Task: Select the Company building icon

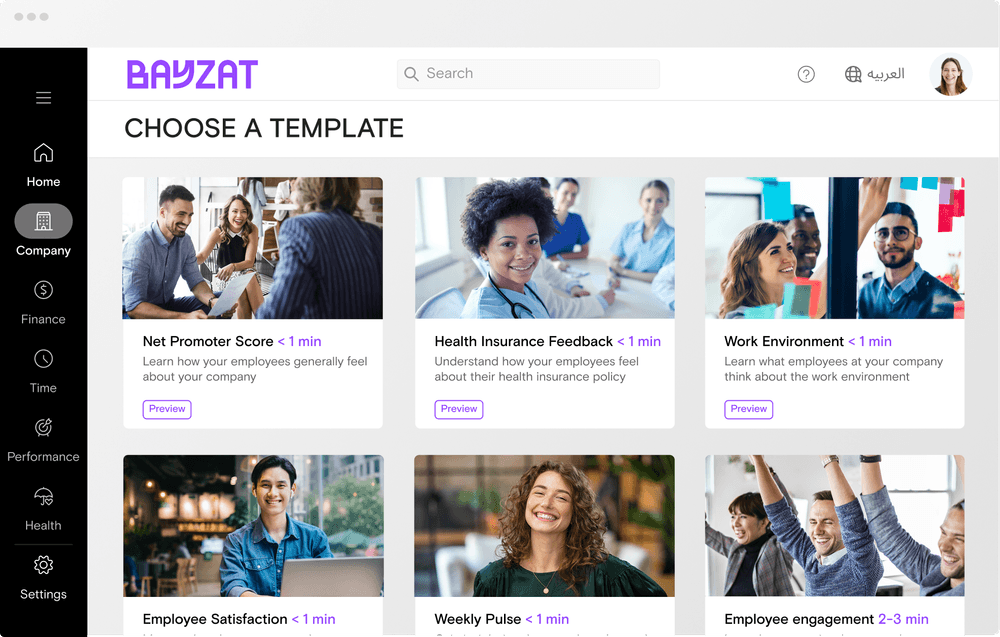Action: coord(43,221)
